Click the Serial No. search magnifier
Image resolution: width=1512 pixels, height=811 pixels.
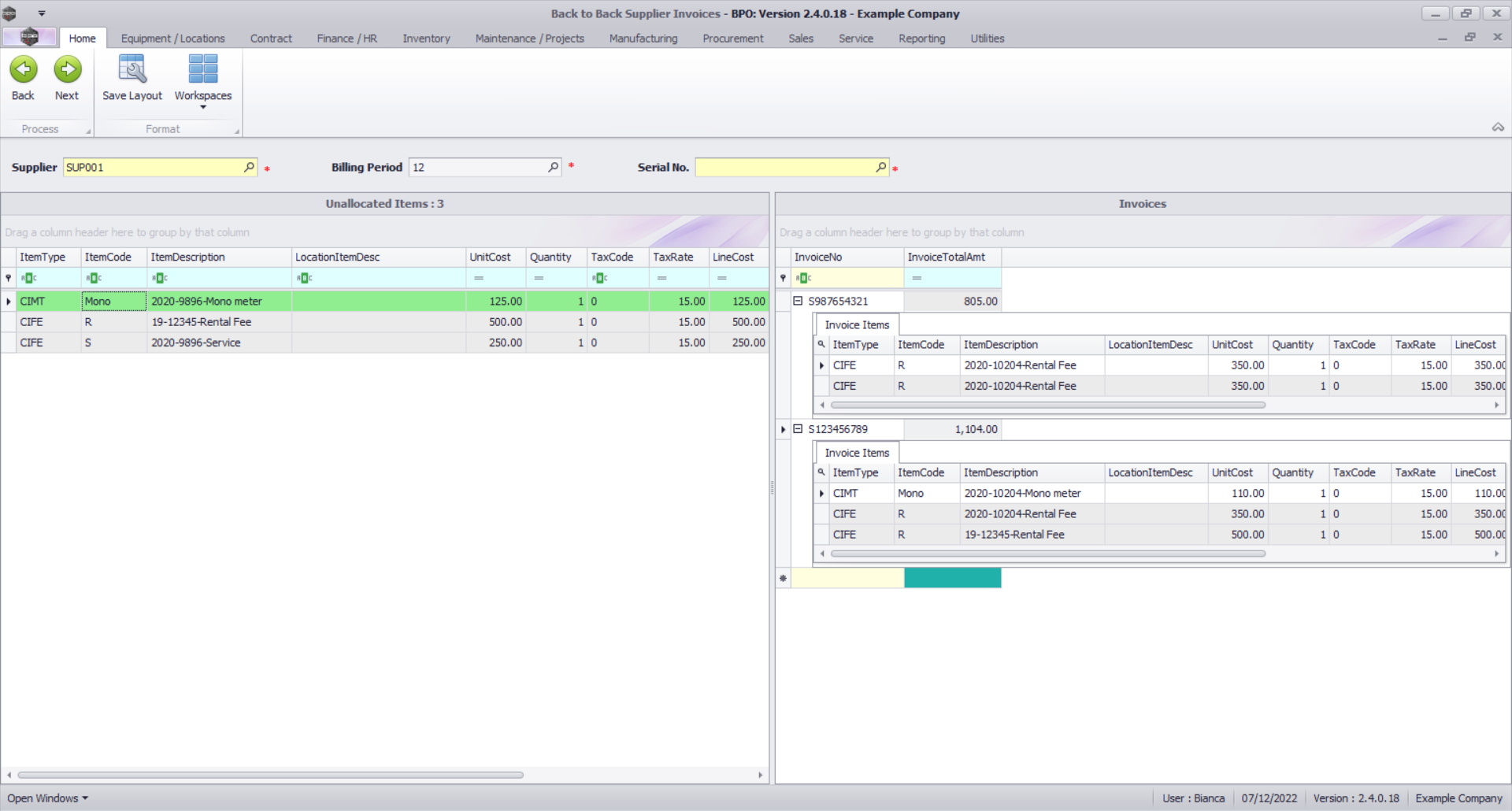coord(880,167)
